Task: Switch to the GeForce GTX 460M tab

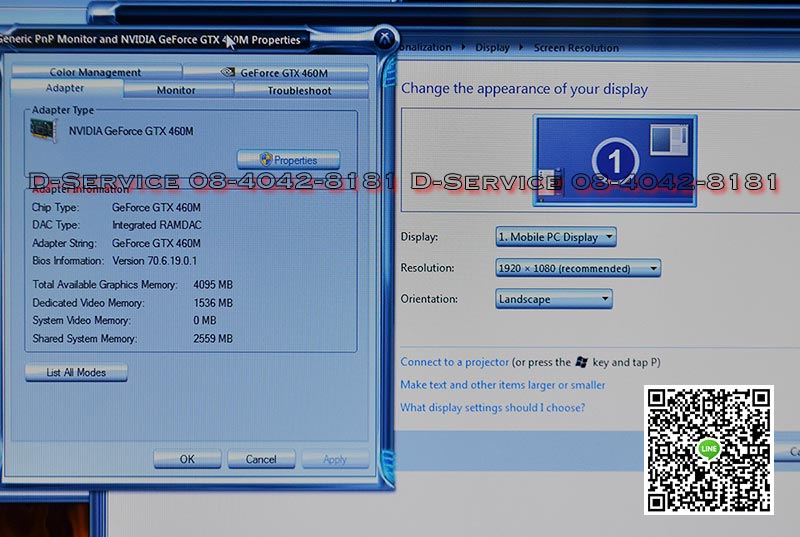Action: (276, 72)
